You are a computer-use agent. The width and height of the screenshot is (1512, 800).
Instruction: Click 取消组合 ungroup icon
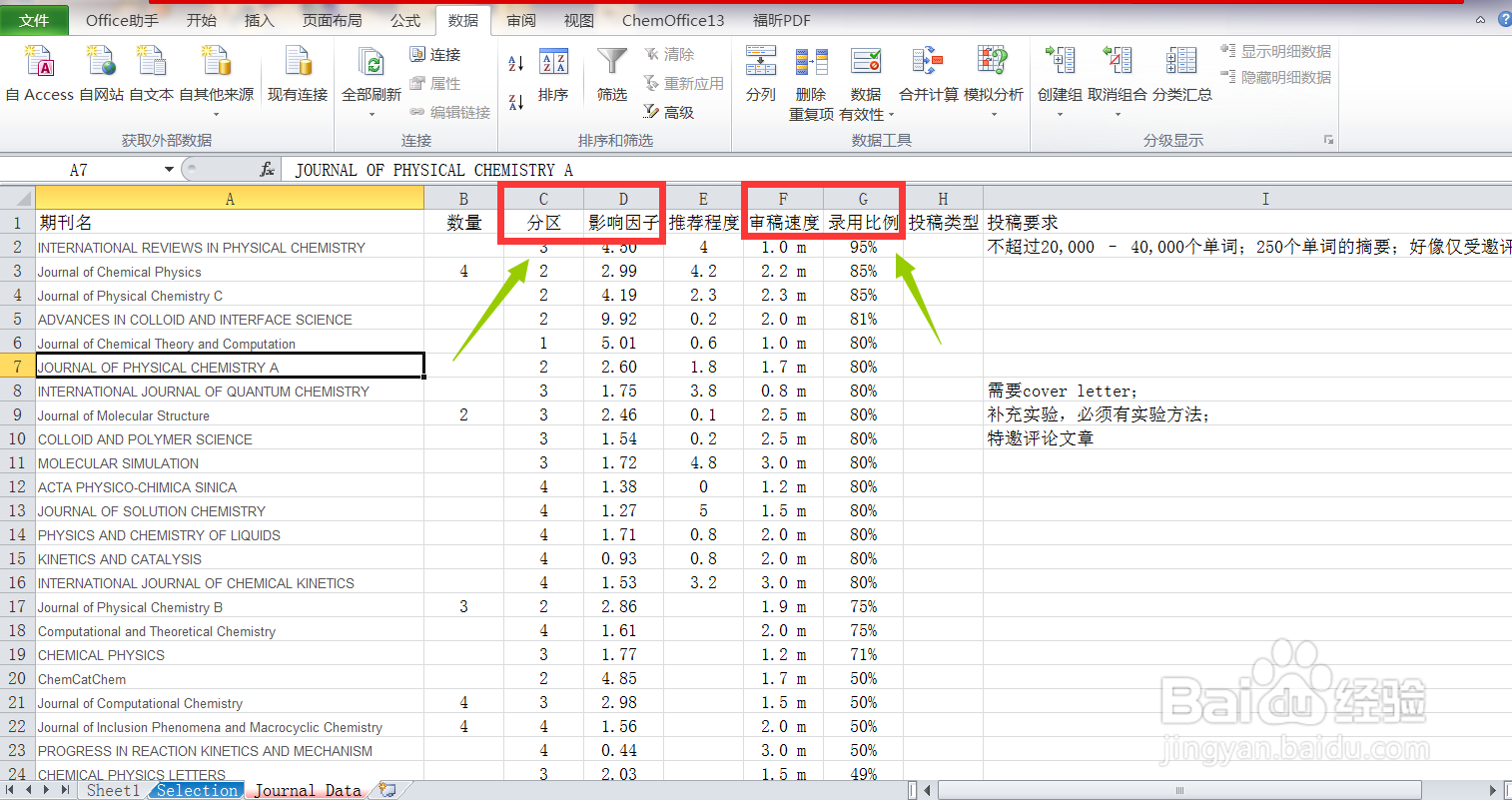[1118, 62]
